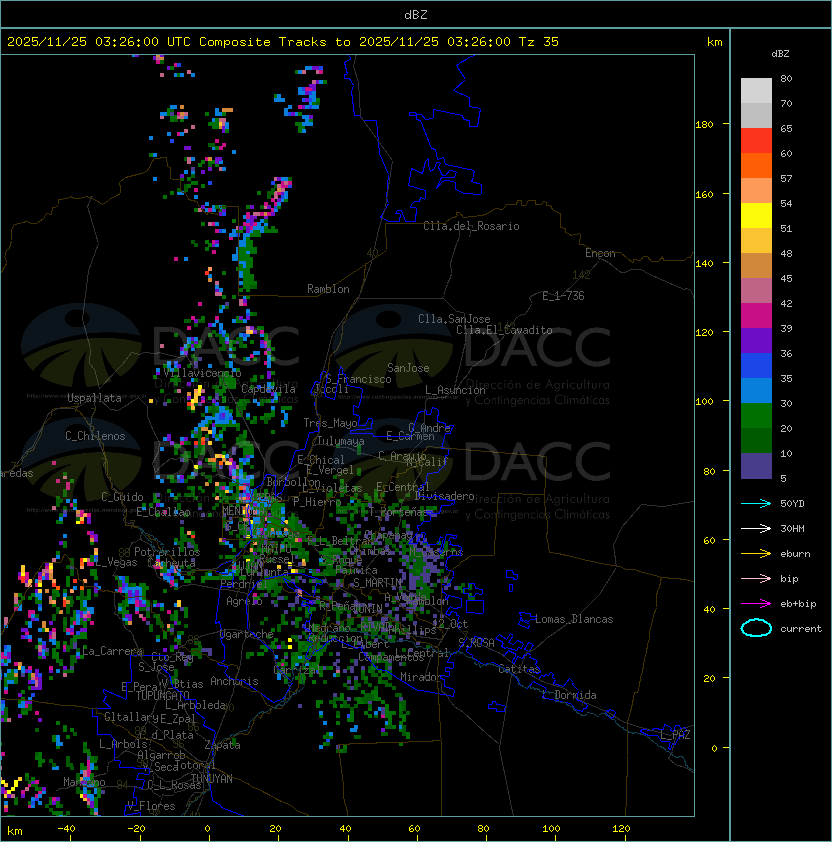832x842 pixels.
Task: Pick the gray swatch between 70 and 65
Action: click(x=756, y=115)
